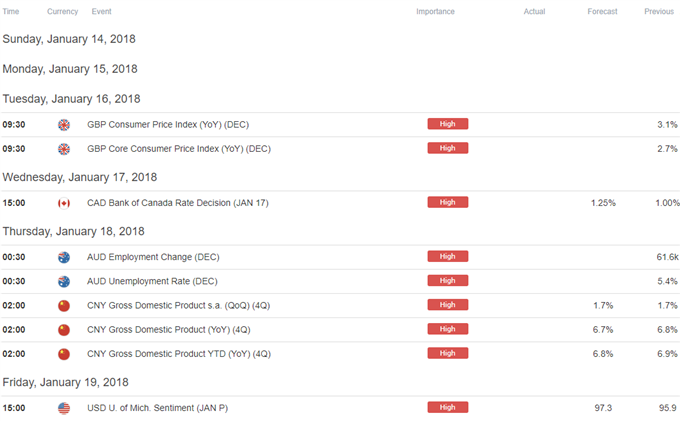680x421 pixels.
Task: Open CNY Gross Domestic Product YTD (YoY) event
Action: click(x=179, y=354)
